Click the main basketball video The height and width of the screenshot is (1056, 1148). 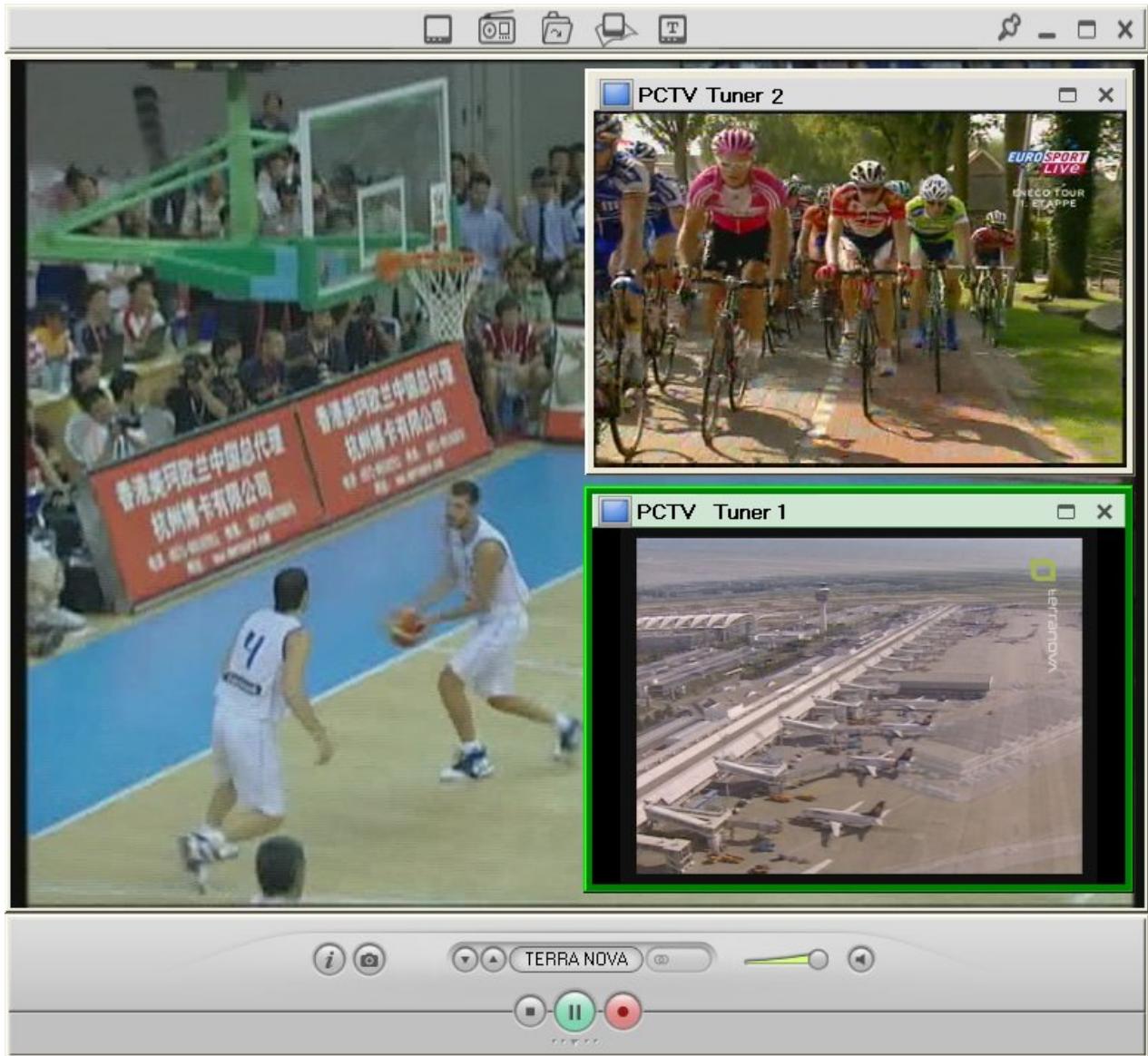coord(304,483)
